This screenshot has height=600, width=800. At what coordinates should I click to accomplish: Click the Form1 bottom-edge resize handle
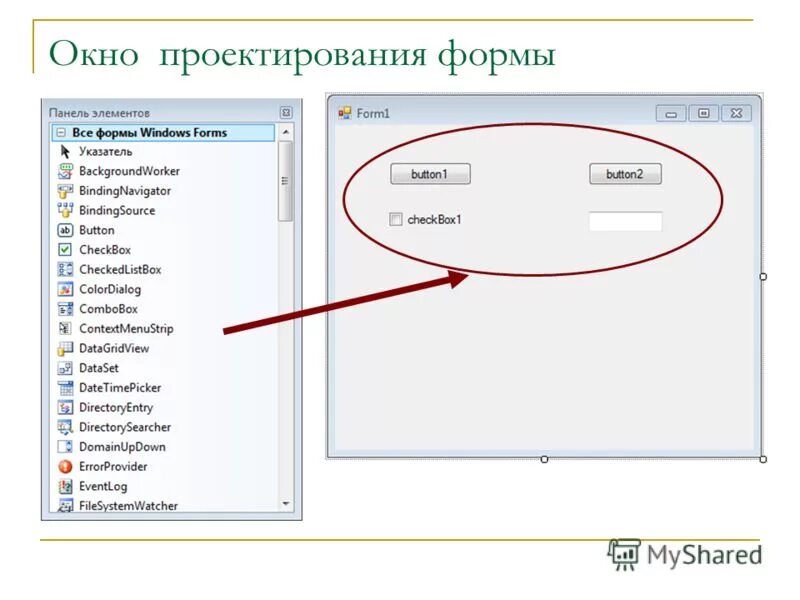(x=544, y=459)
